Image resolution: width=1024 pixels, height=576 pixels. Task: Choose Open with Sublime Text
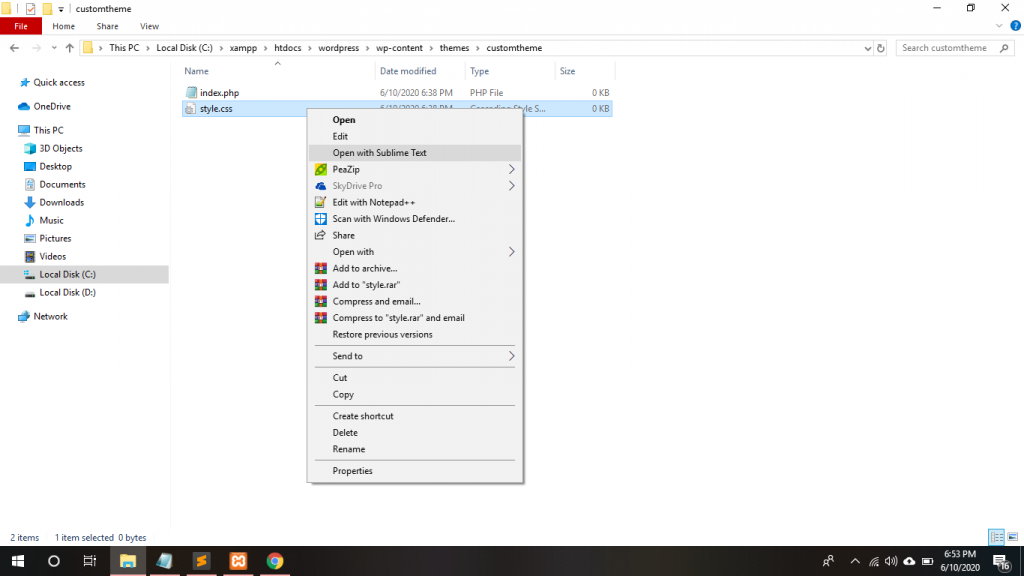click(x=380, y=153)
